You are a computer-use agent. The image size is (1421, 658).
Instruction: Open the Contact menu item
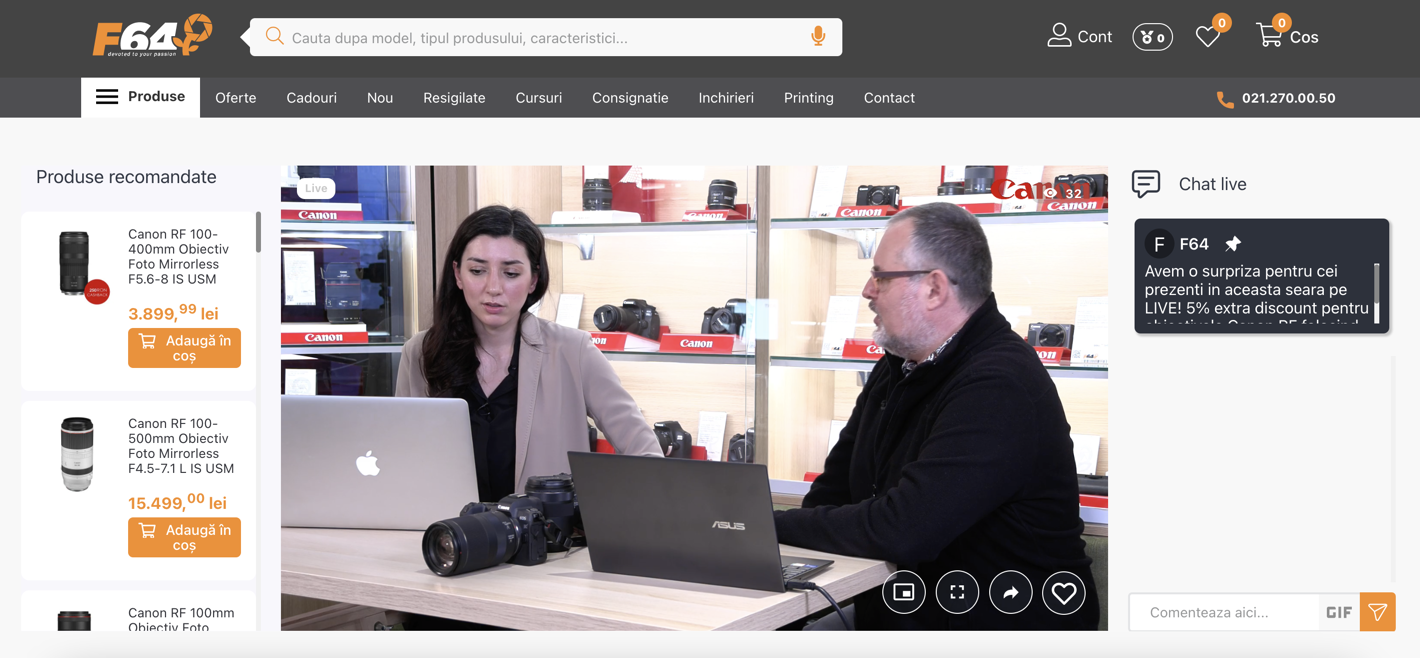(889, 98)
